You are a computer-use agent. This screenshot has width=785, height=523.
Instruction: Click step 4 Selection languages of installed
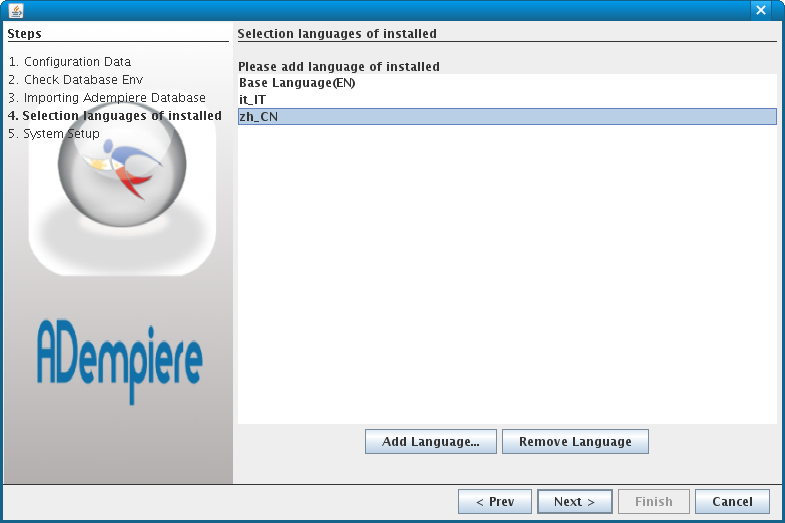[115, 116]
